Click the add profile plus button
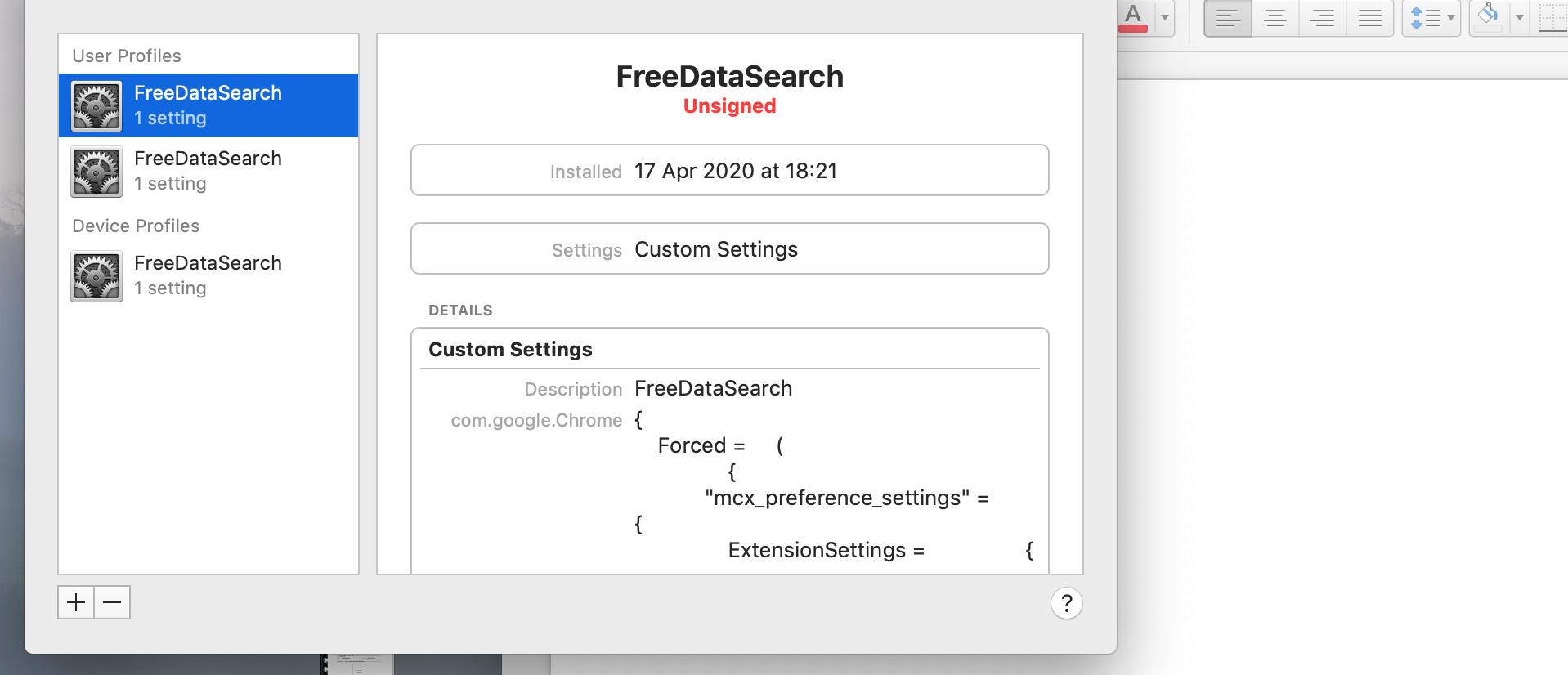This screenshot has width=1568, height=675. [x=76, y=602]
